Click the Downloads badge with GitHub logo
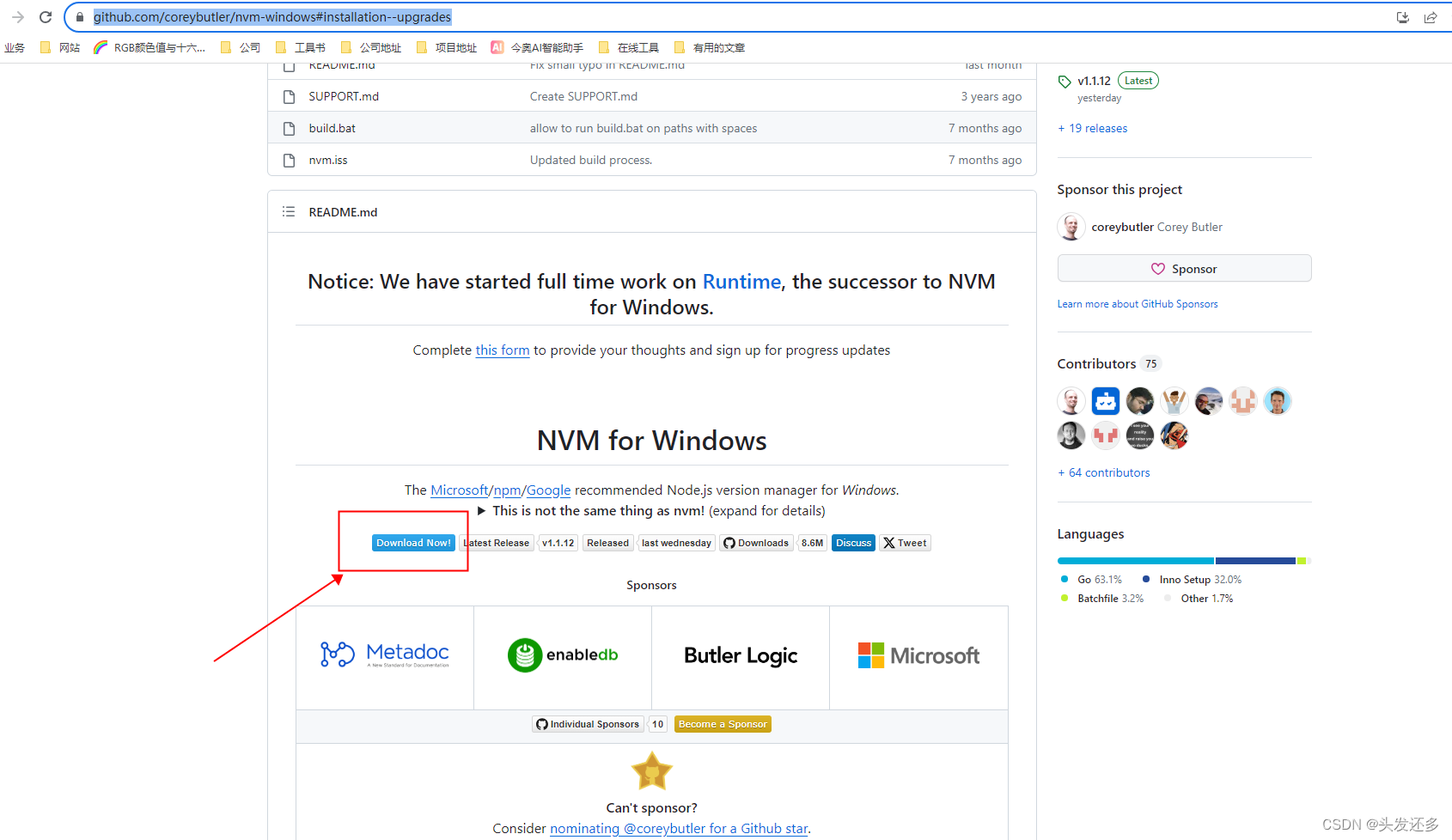Viewport: 1452px width, 840px height. tap(756, 543)
